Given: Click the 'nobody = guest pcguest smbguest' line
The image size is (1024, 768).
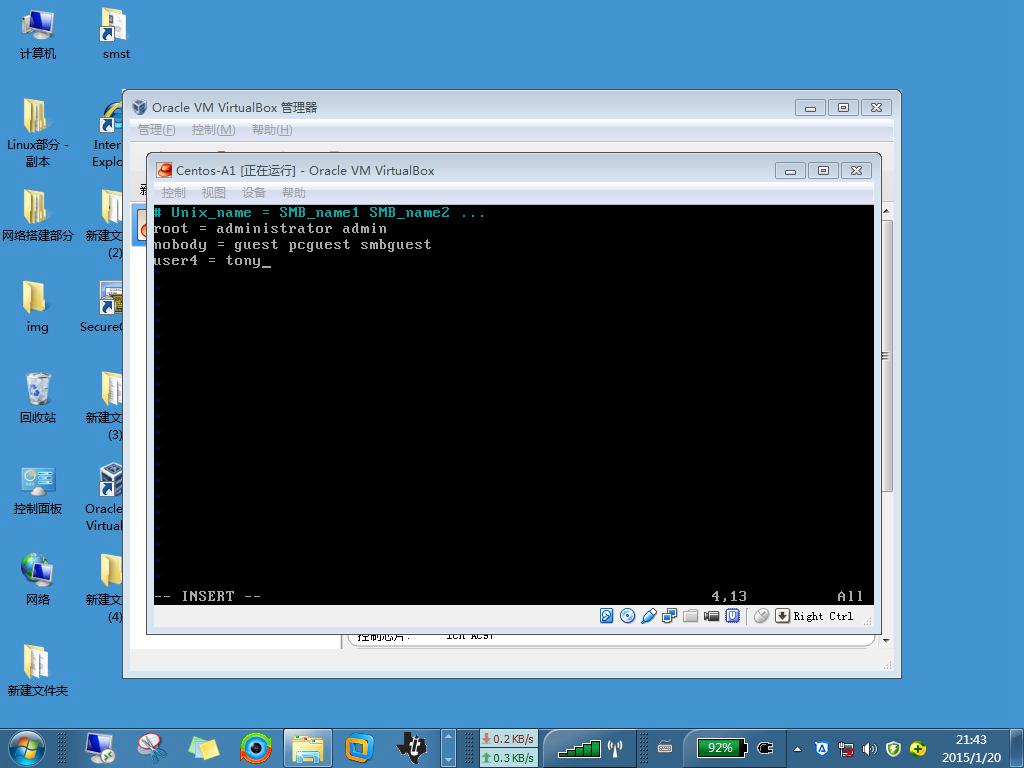Looking at the screenshot, I should pos(293,244).
